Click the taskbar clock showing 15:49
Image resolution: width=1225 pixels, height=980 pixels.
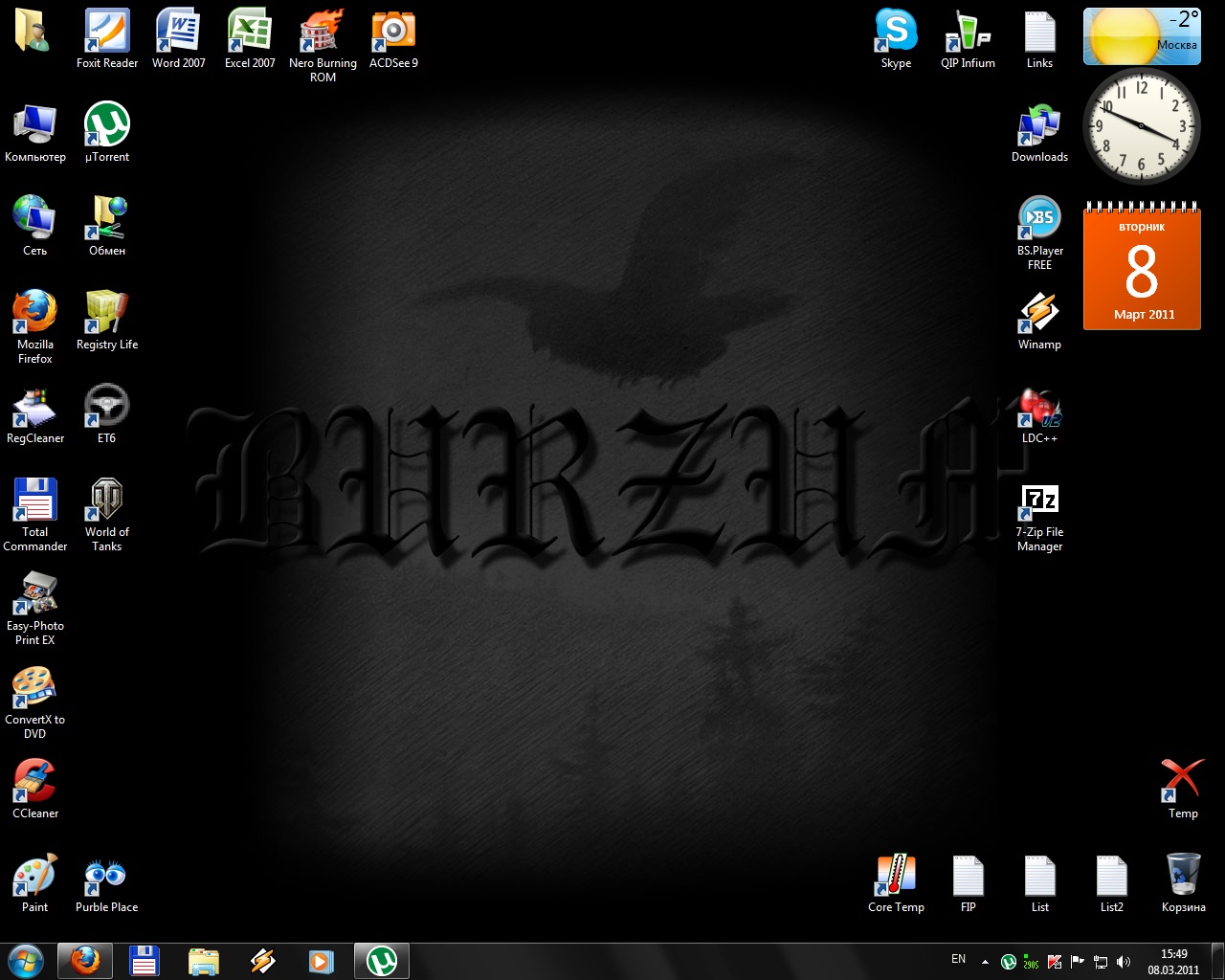[x=1173, y=962]
